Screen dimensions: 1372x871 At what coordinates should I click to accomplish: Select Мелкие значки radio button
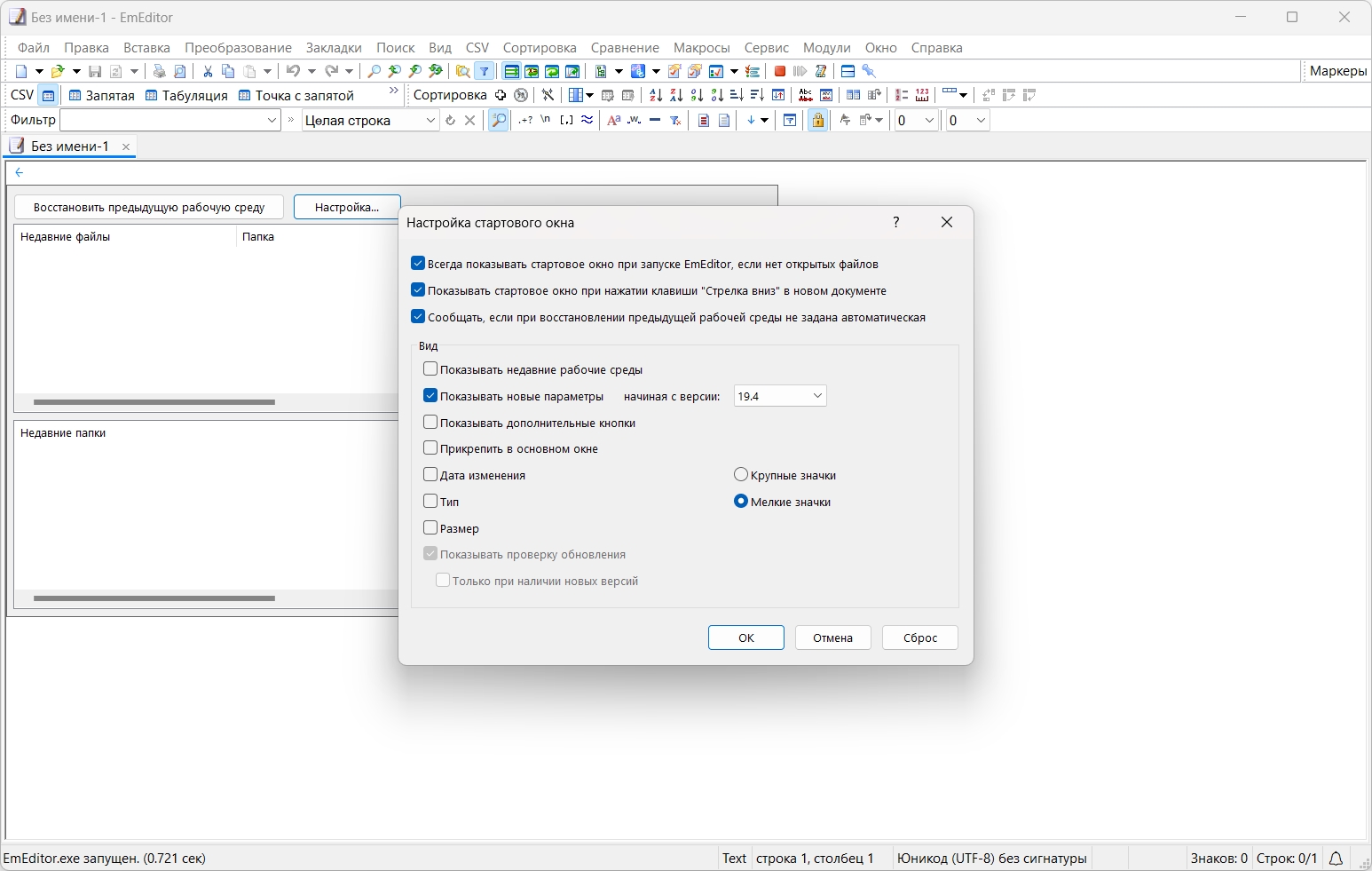tap(741, 502)
